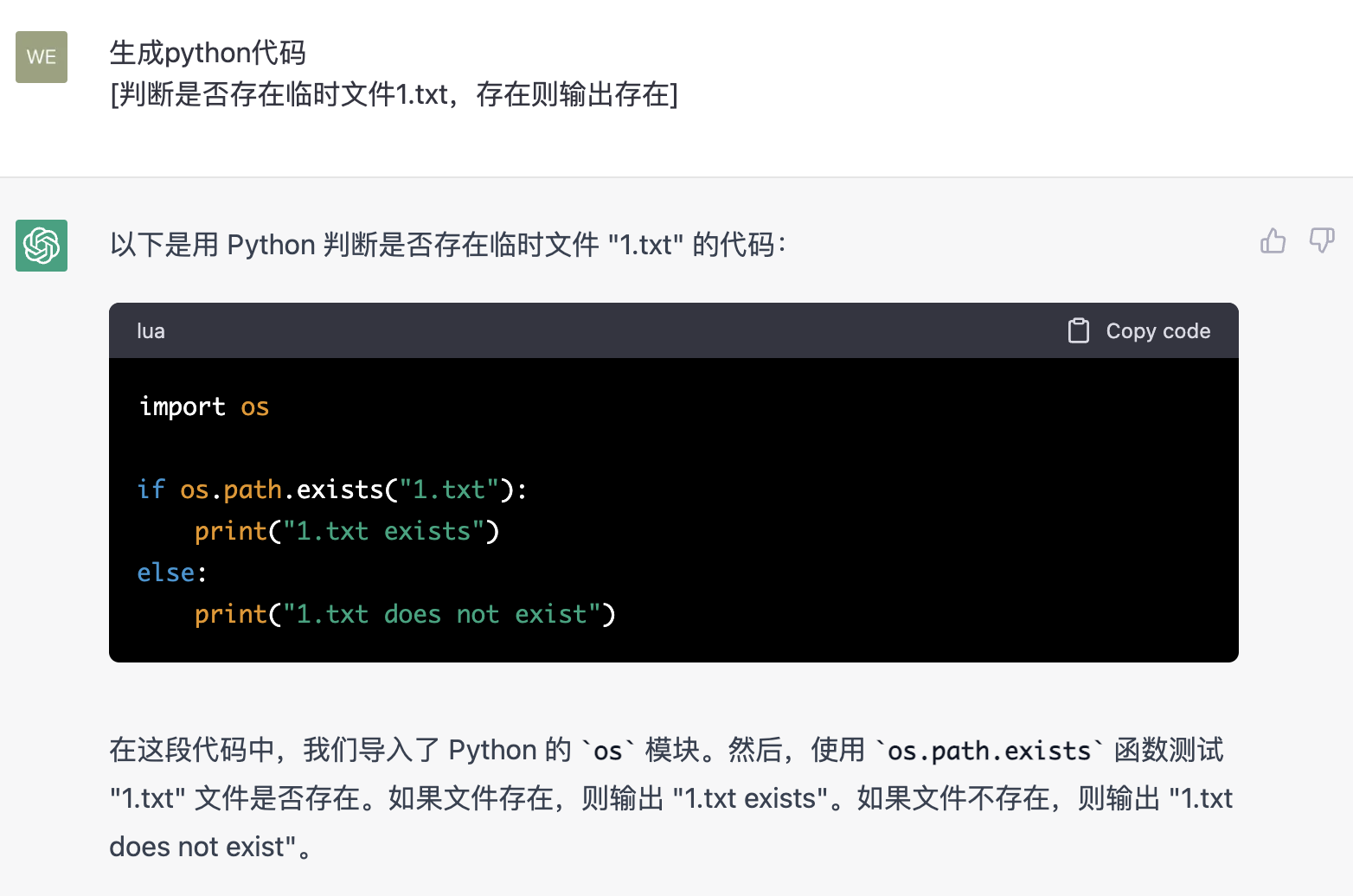1353x896 pixels.
Task: Click the user prompt '生成python代码'
Action: pyautogui.click(x=208, y=53)
